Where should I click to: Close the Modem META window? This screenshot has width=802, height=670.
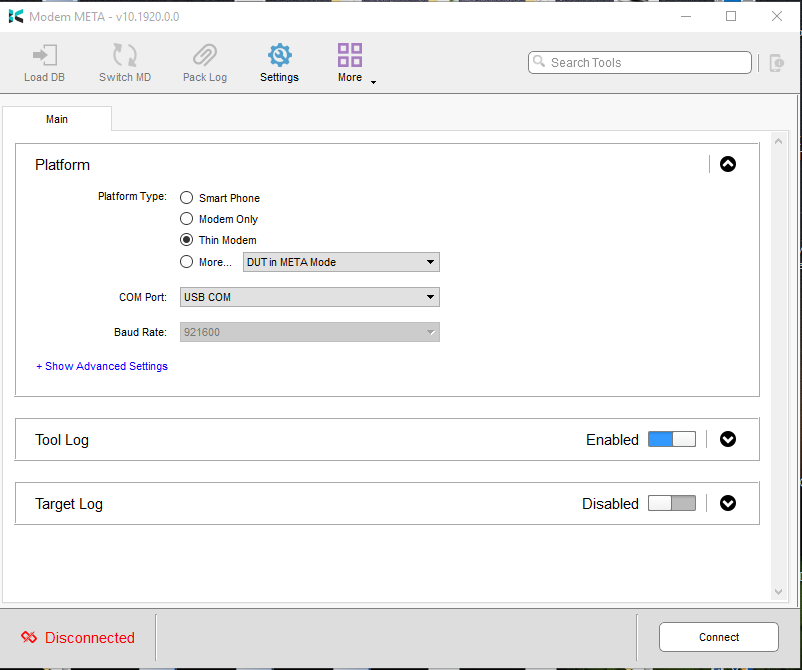pos(776,16)
